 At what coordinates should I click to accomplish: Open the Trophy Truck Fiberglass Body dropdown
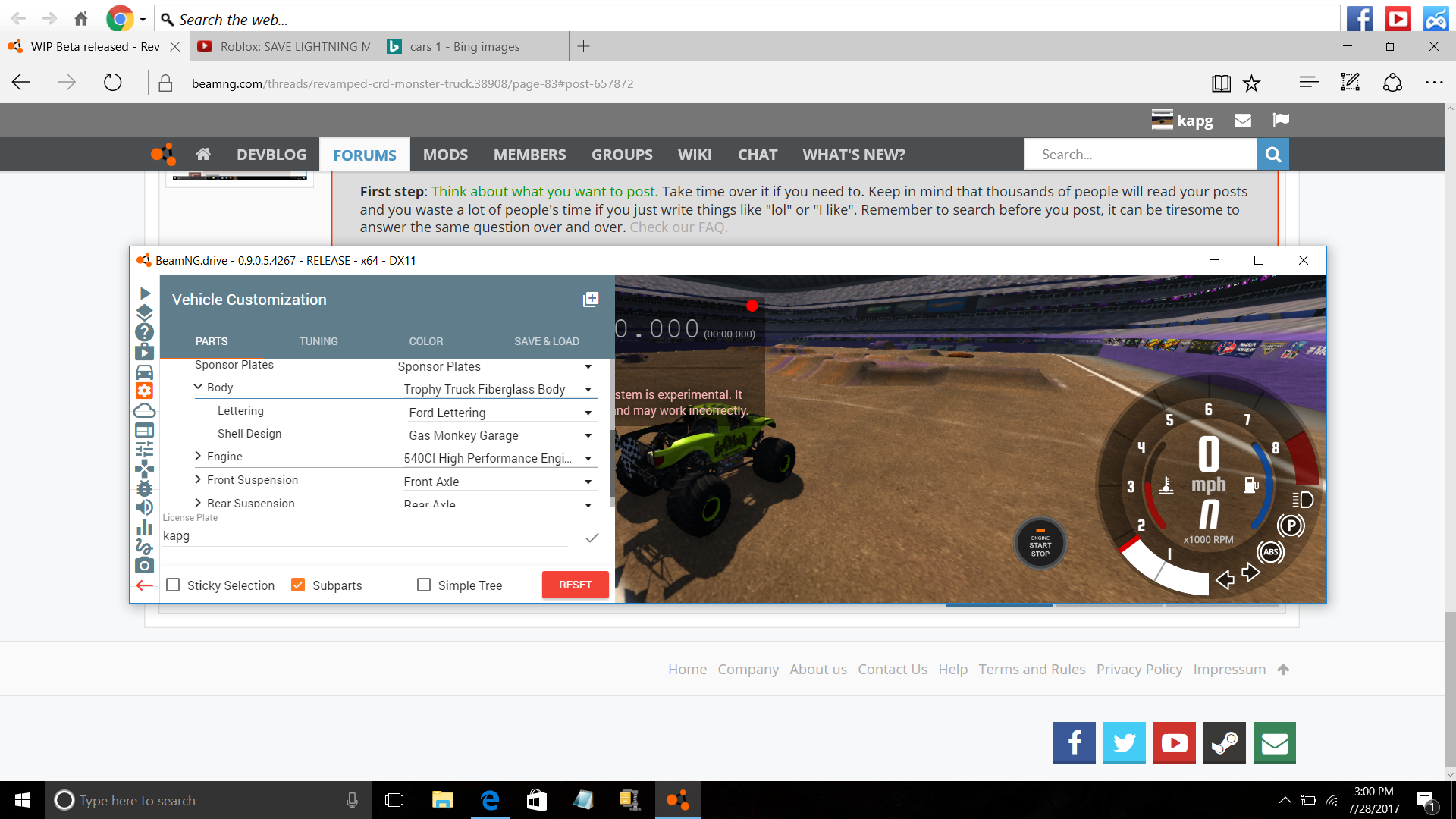(x=499, y=389)
